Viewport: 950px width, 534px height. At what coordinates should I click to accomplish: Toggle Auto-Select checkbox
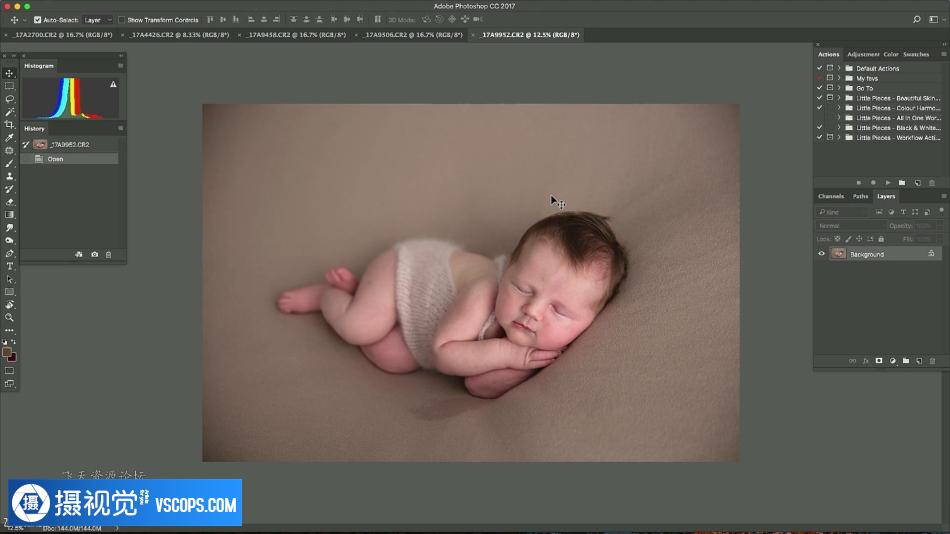point(38,19)
